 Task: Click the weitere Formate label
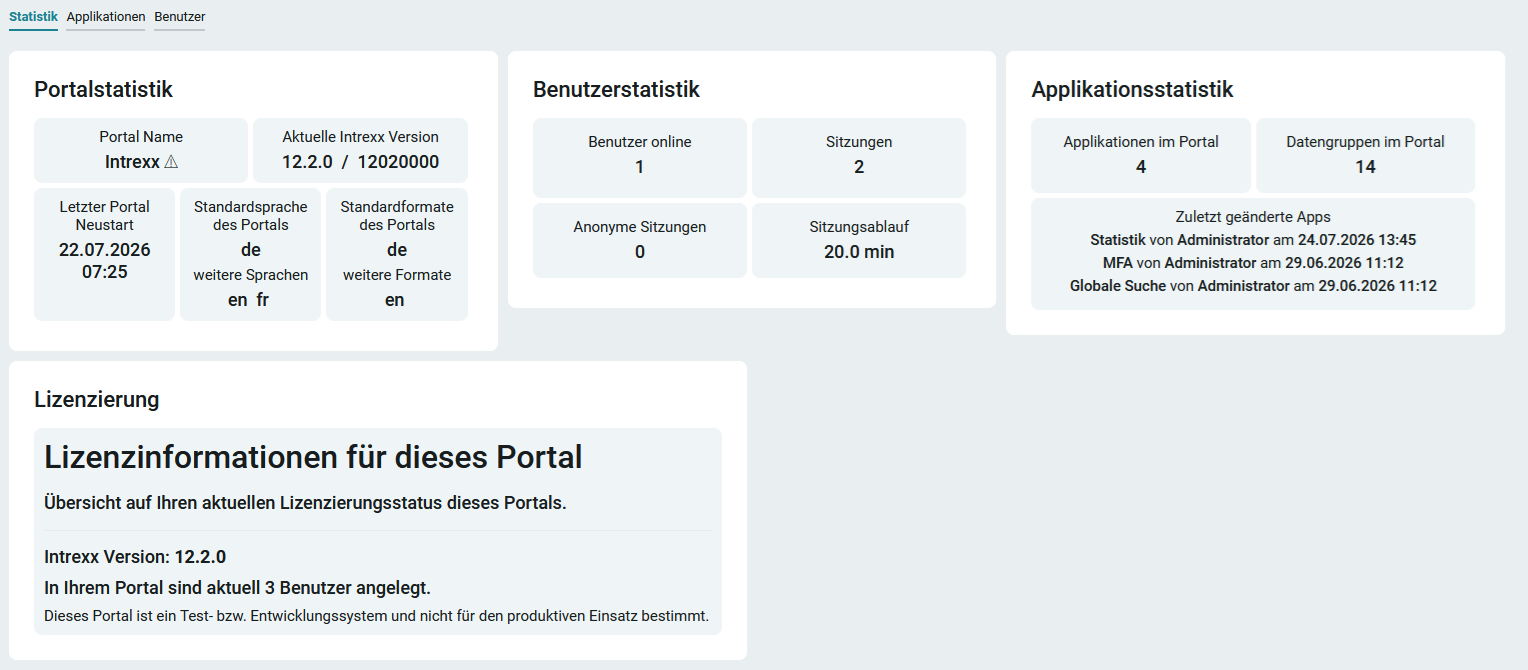[397, 275]
